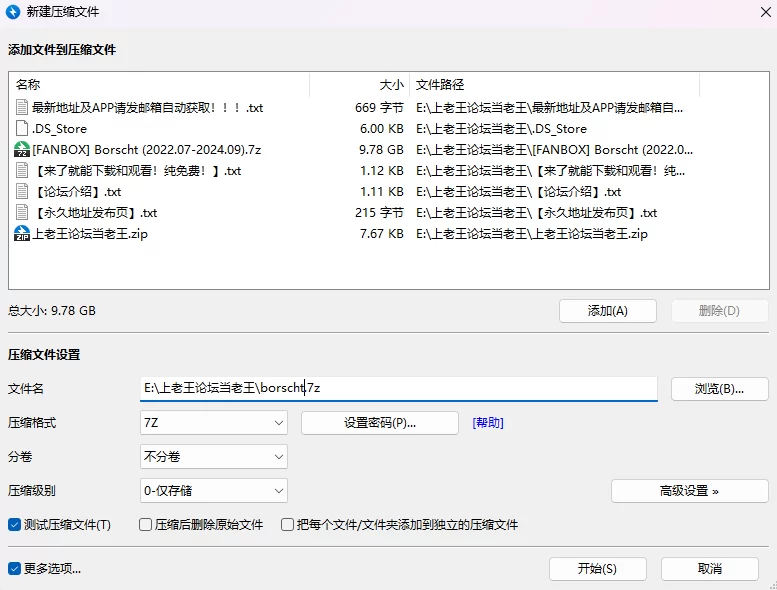The image size is (777, 590).
Task: Open the [帮助] link
Action: click(488, 423)
